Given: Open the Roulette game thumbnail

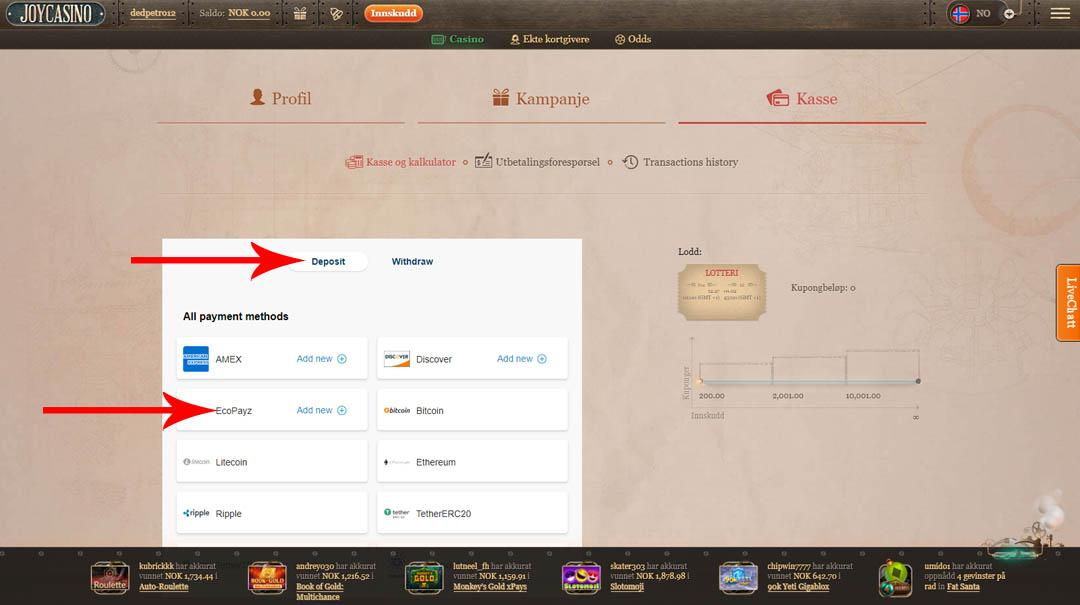Looking at the screenshot, I should [110, 578].
